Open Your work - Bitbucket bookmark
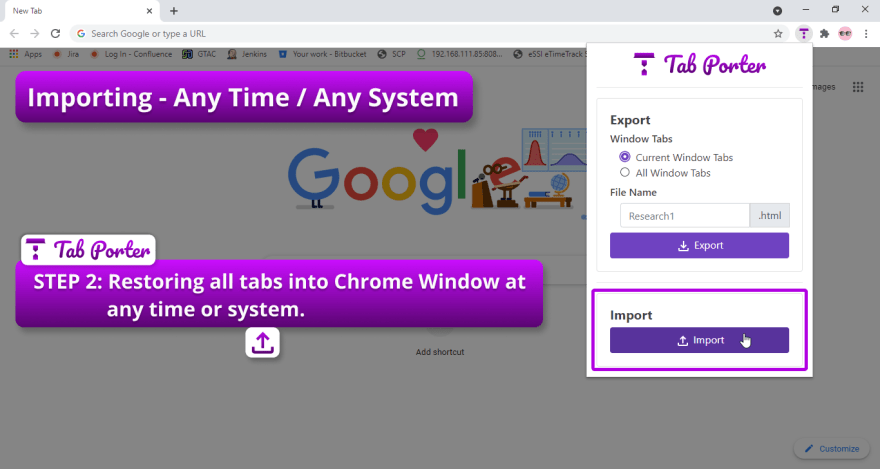880x469 pixels. tap(323, 54)
